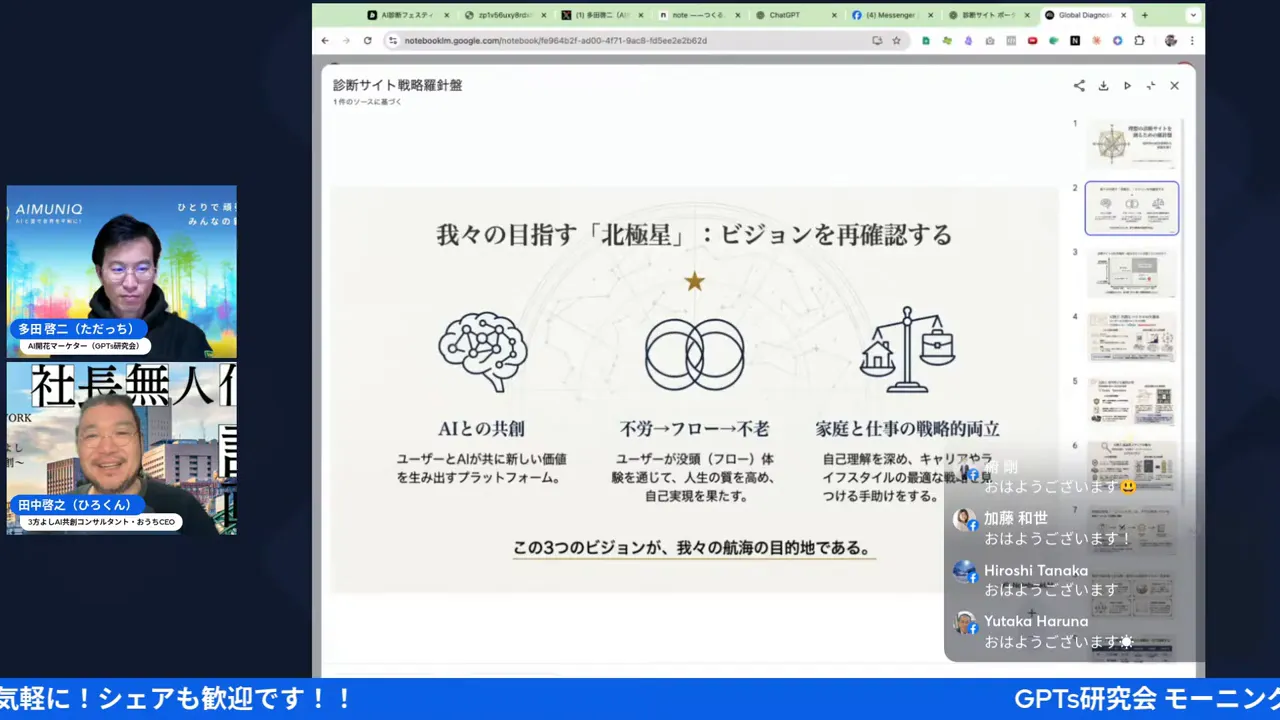Share the slide deck via share icon
This screenshot has width=1280, height=720.
point(1079,86)
